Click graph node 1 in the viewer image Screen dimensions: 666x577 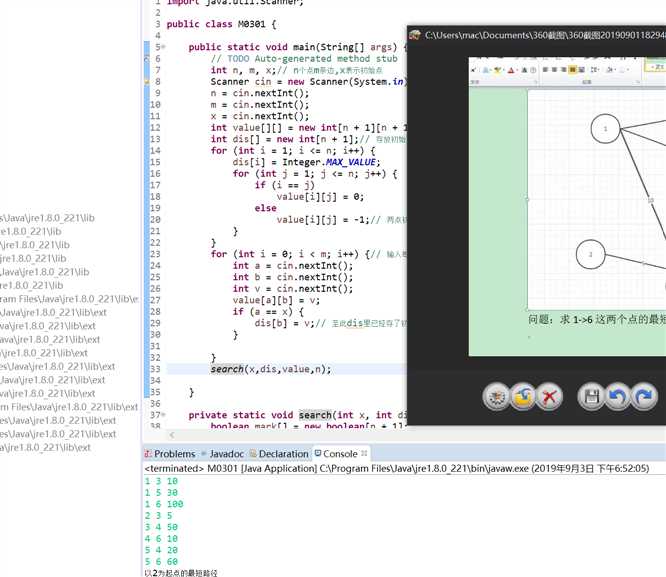click(x=605, y=128)
